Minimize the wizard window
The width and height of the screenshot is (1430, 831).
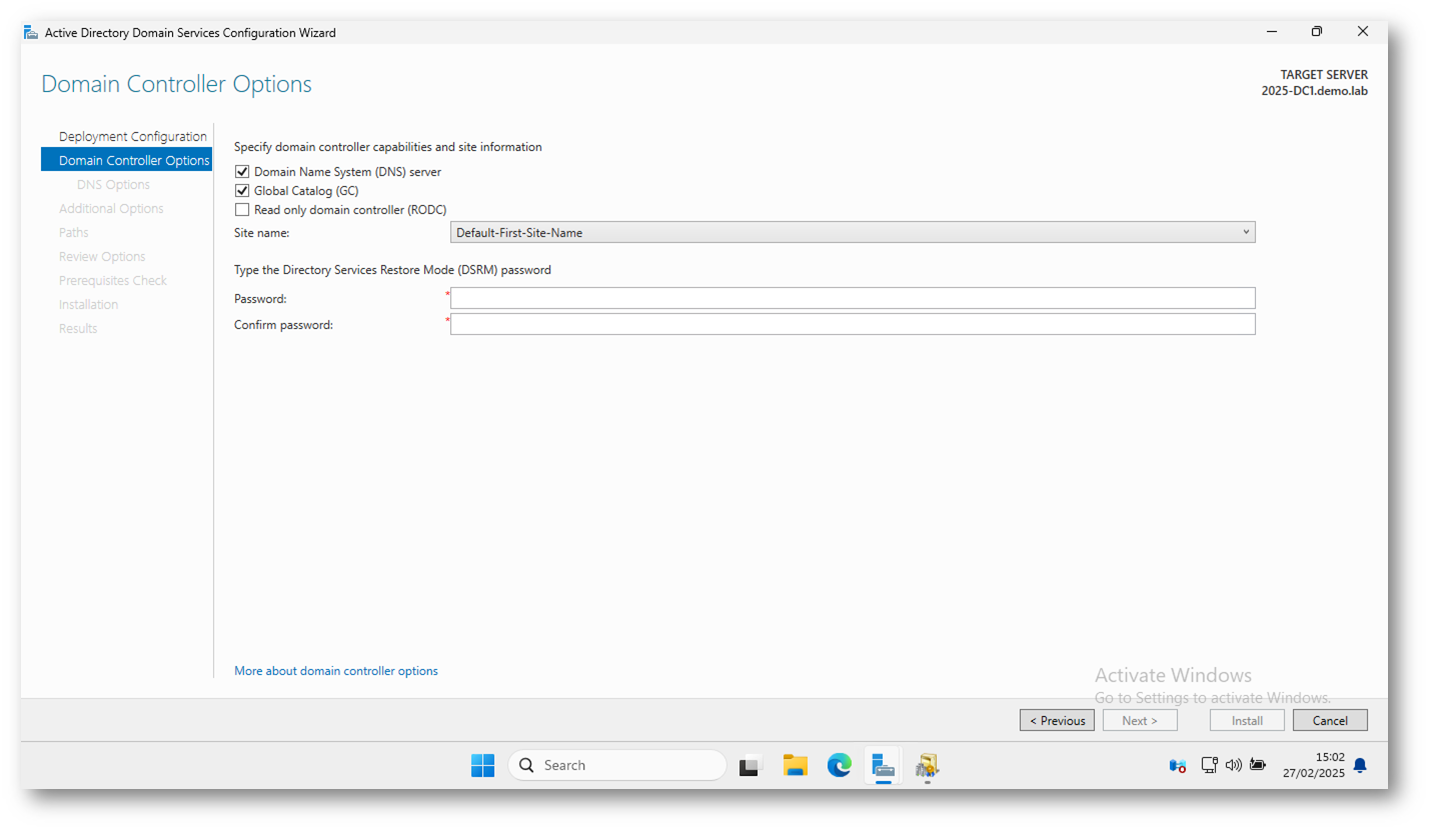1272,32
